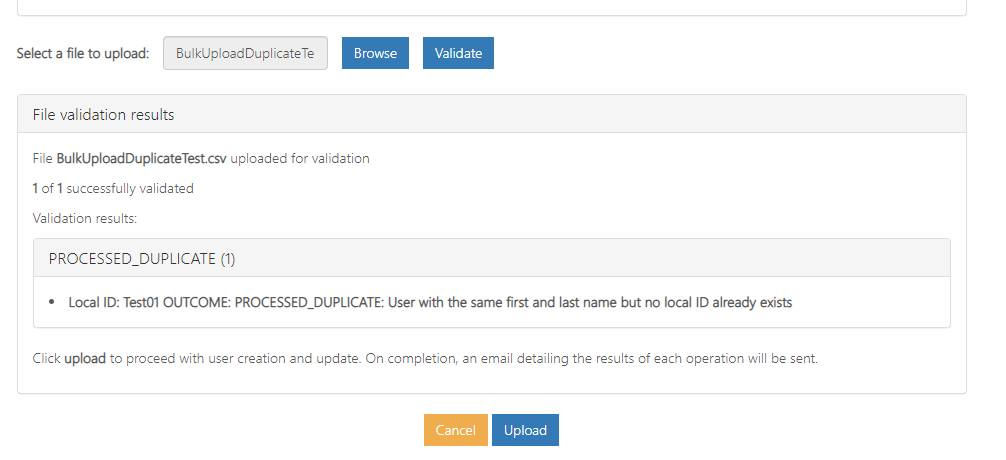This screenshot has height=460, width=1006.
Task: Select the BulkUploadDuplicateTe file field
Action: [x=245, y=53]
